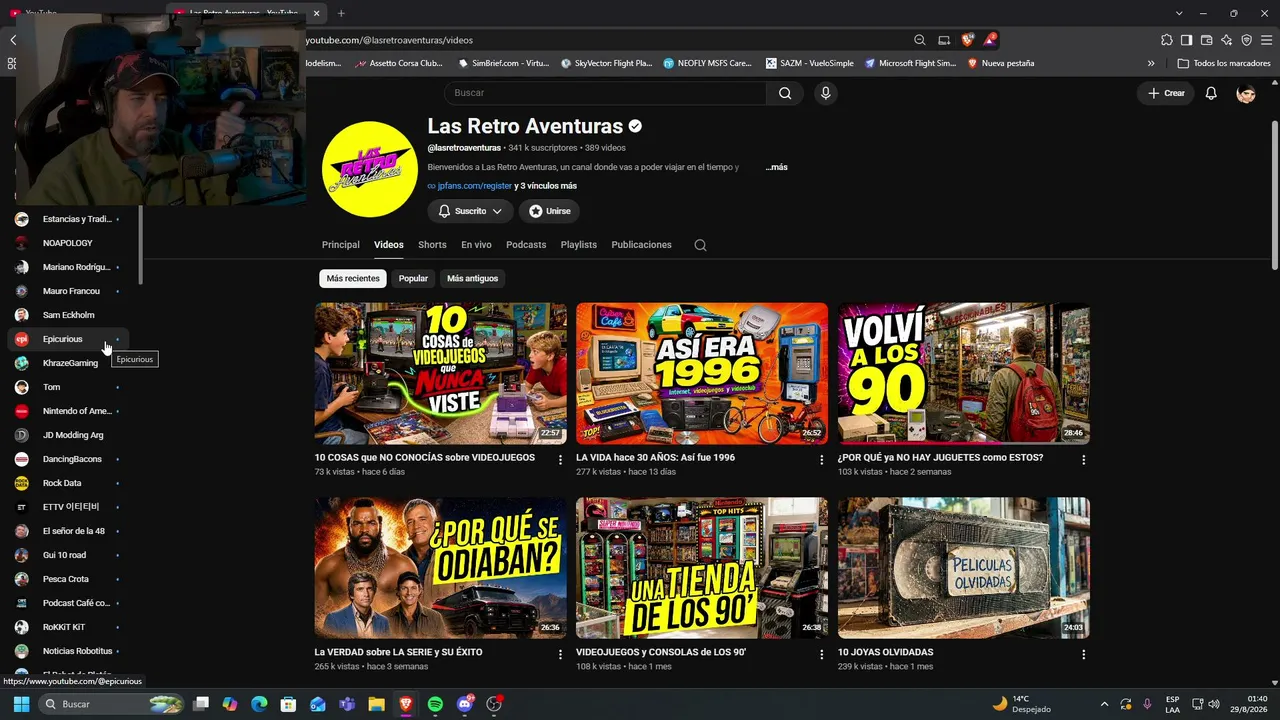Click the Brave Shields icon in address bar
1280x720 pixels.
(x=967, y=40)
